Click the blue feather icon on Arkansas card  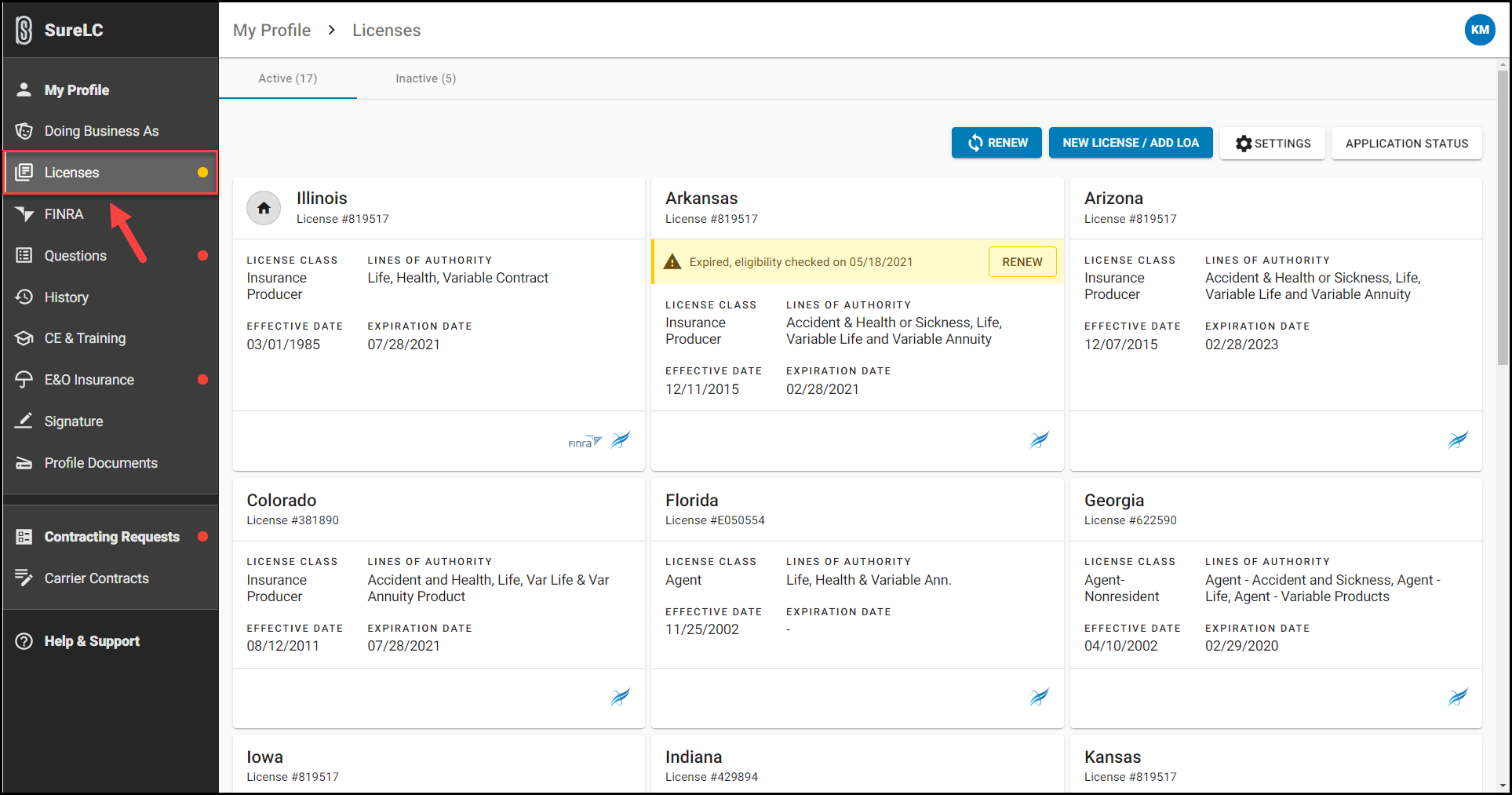pyautogui.click(x=1040, y=440)
